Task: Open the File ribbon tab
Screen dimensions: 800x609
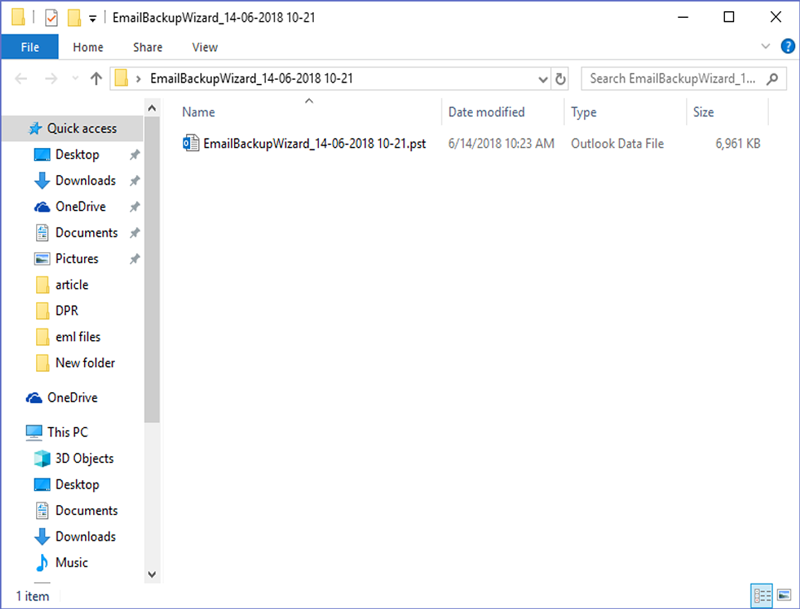Action: click(x=30, y=47)
